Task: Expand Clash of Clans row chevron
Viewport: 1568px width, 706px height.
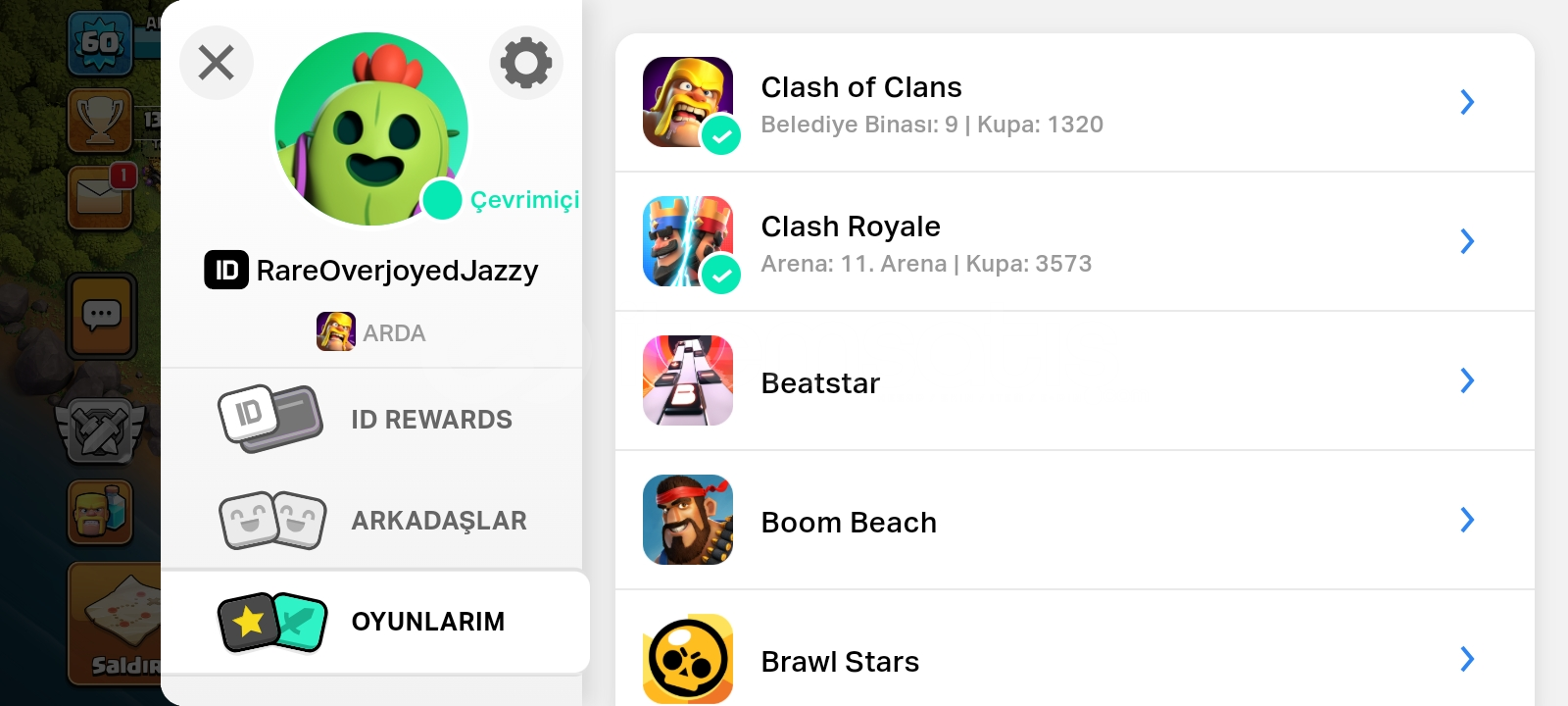Action: point(1467,102)
